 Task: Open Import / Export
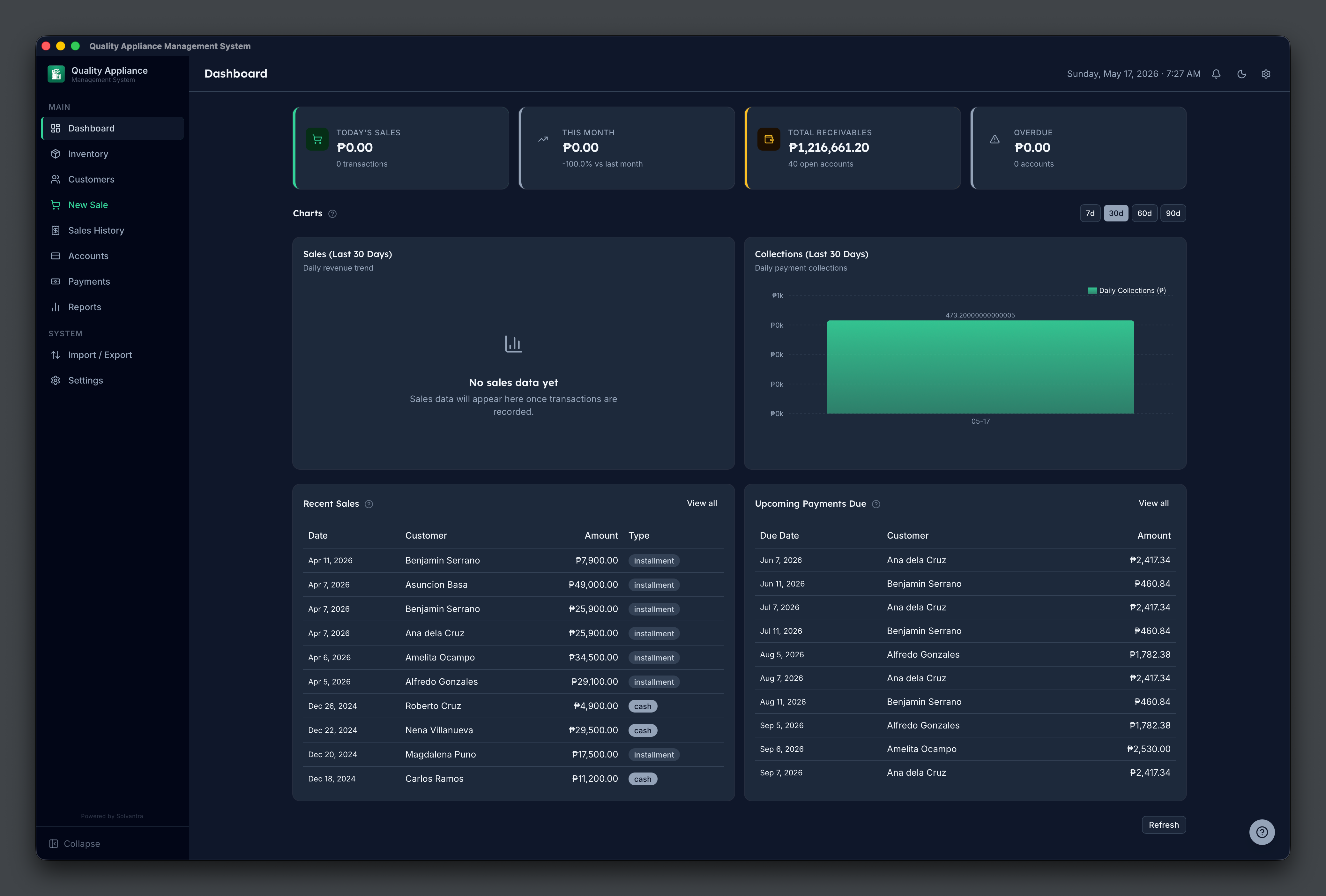pos(112,355)
